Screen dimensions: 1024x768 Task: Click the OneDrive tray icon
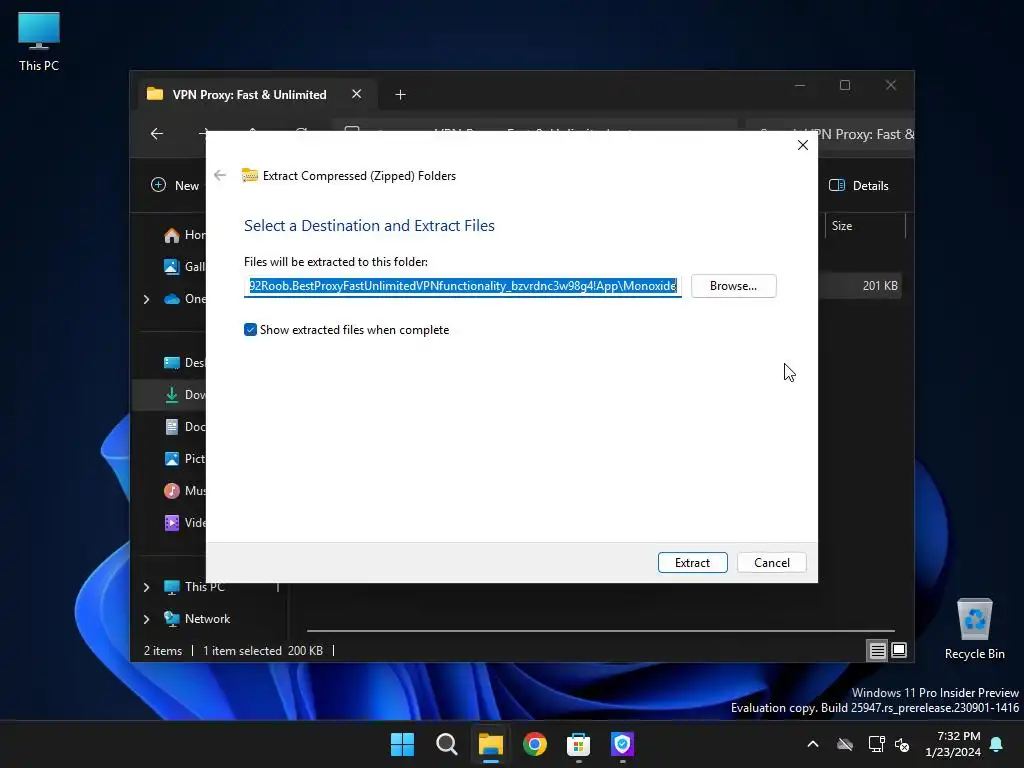pyautogui.click(x=845, y=744)
